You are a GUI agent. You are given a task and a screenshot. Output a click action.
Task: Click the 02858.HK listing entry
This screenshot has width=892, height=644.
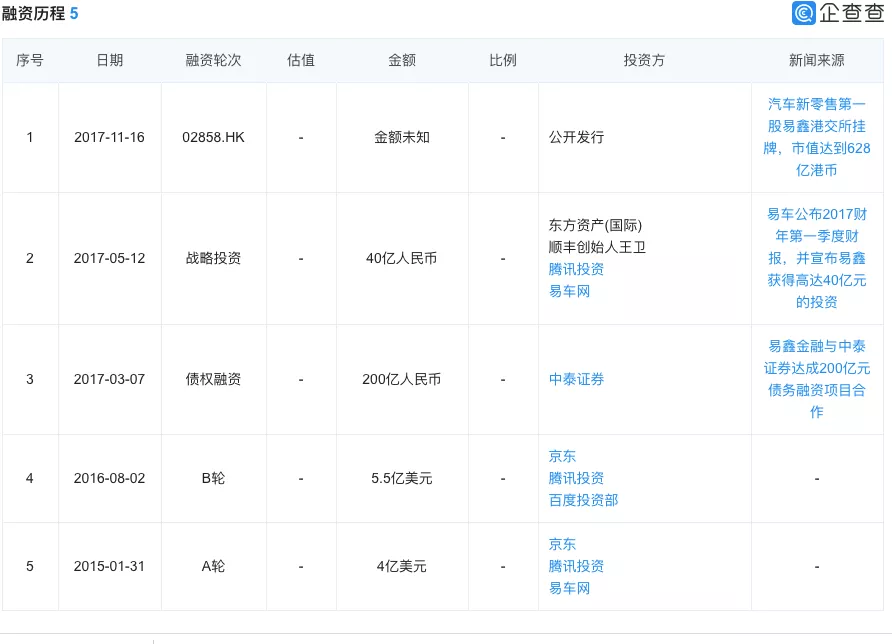(214, 137)
